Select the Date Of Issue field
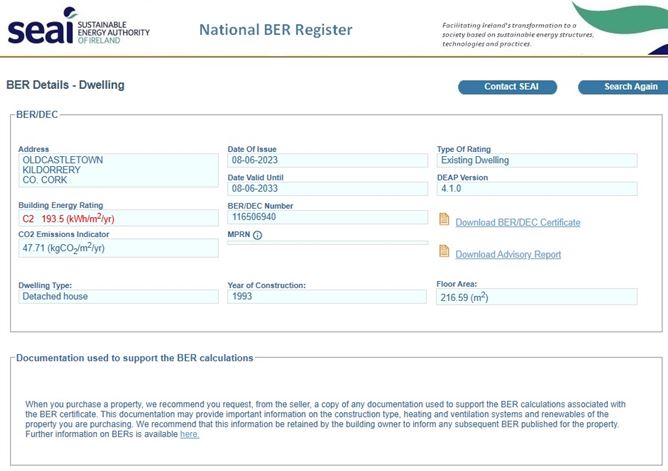 [328, 161]
